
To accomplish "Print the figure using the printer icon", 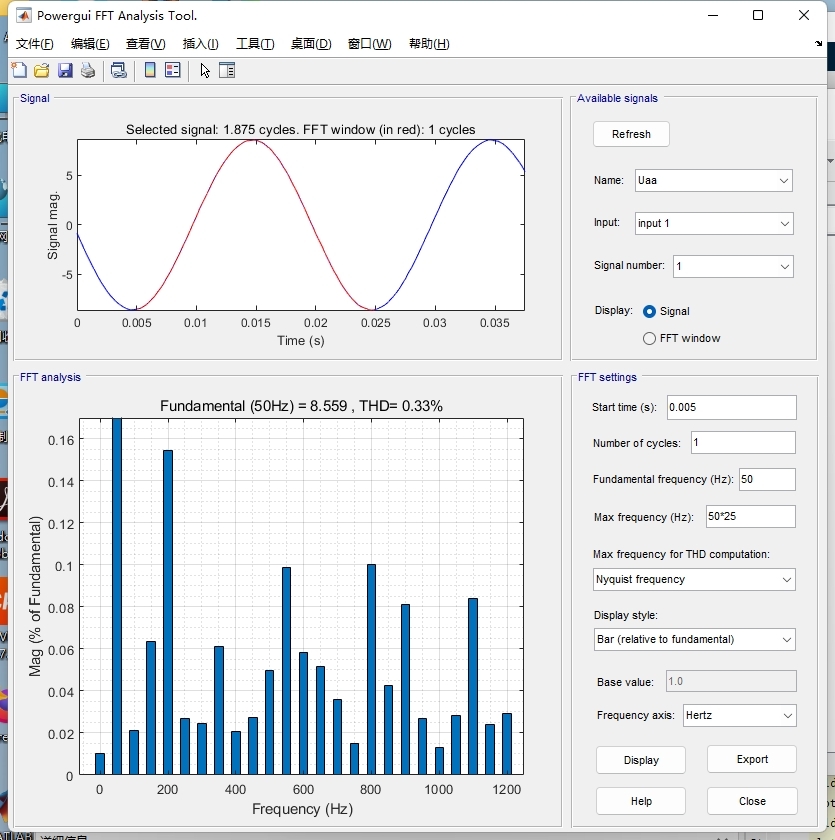I will [88, 70].
